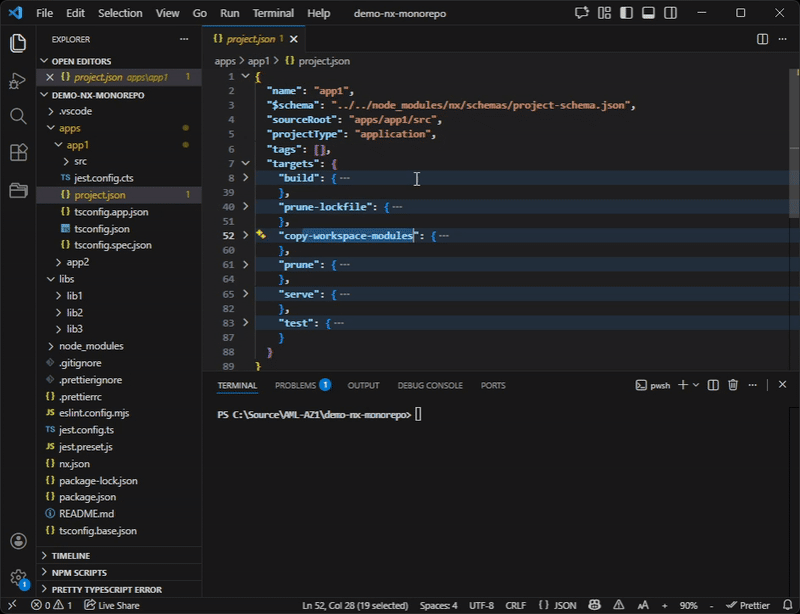Open the Run and Debug view
This screenshot has width=800, height=614.
point(18,81)
